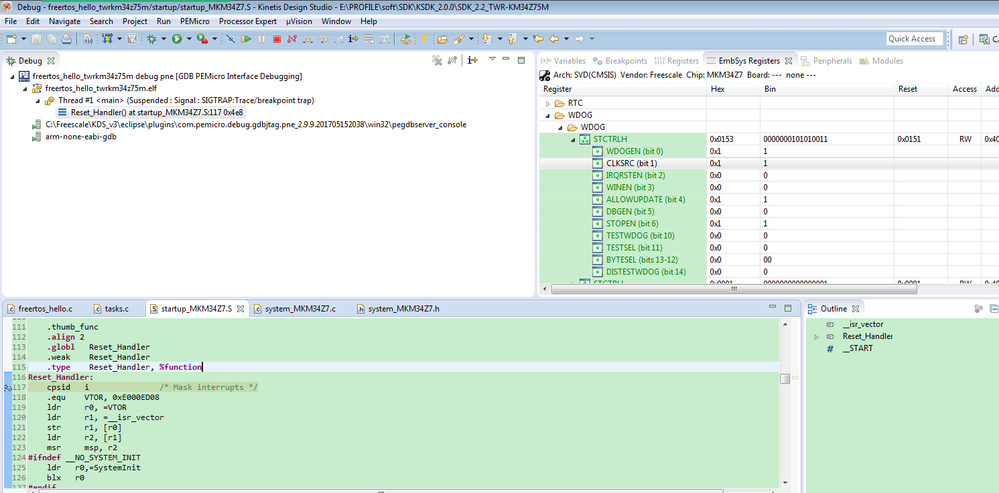Resume execution with the Resume icon
The height and width of the screenshot is (493, 999).
tap(246, 39)
